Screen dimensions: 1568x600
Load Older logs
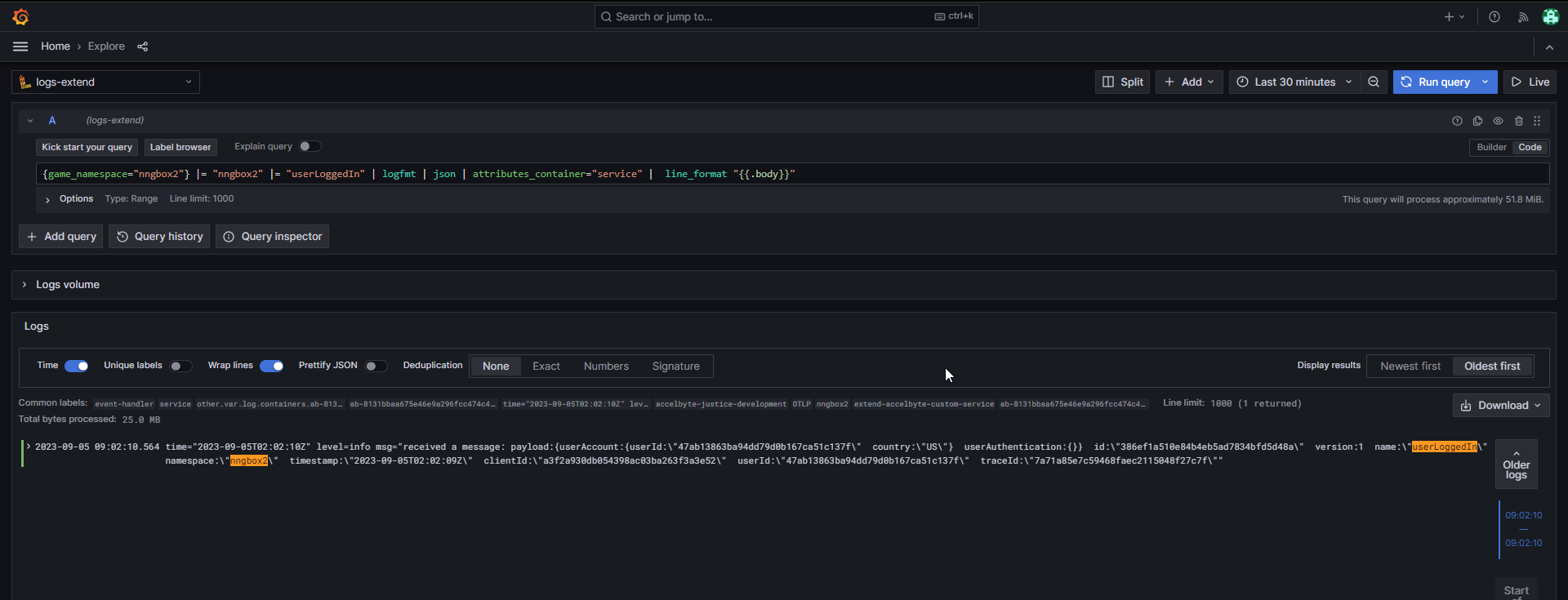coord(1517,464)
